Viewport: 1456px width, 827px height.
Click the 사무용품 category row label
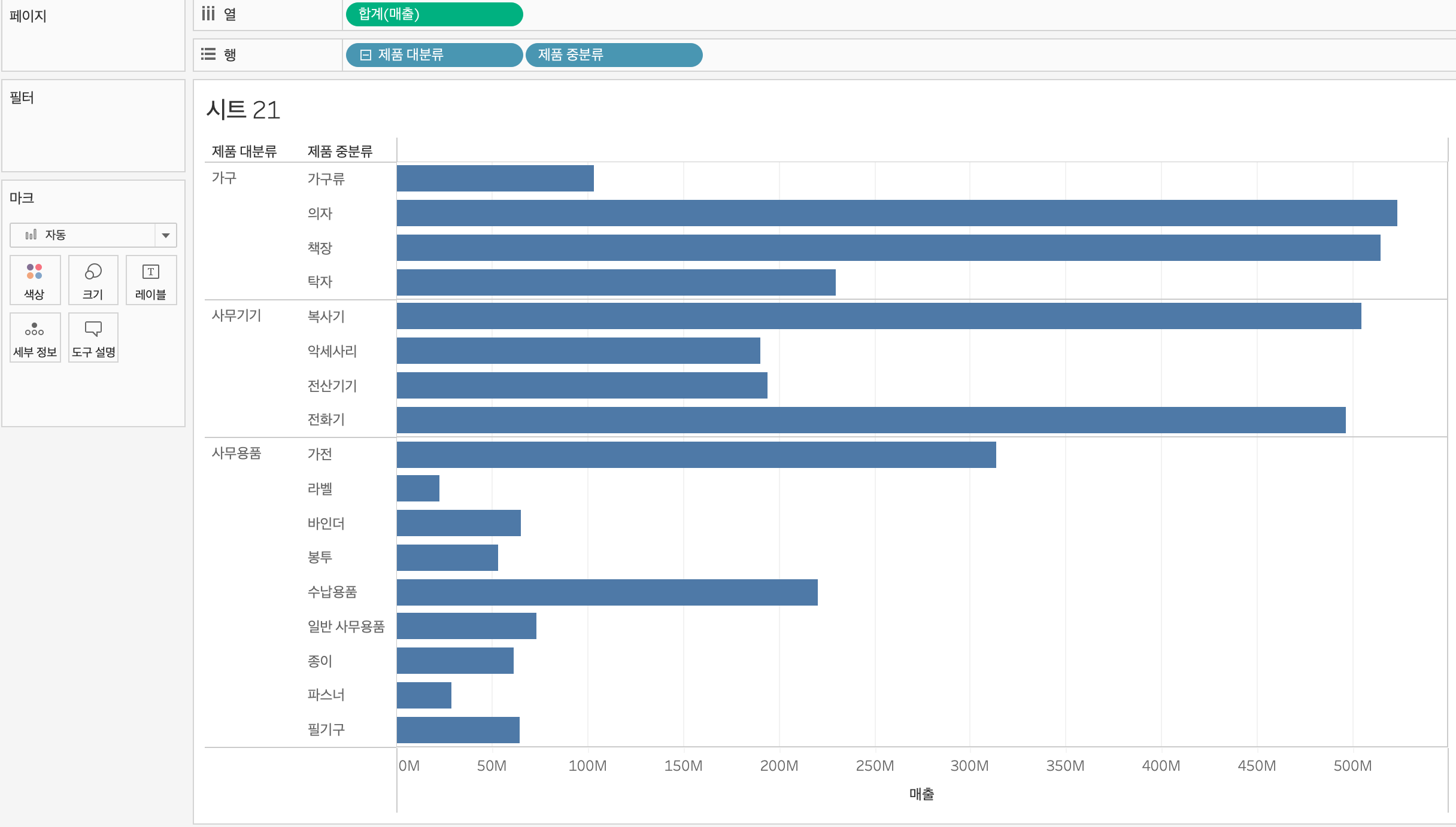coord(236,453)
